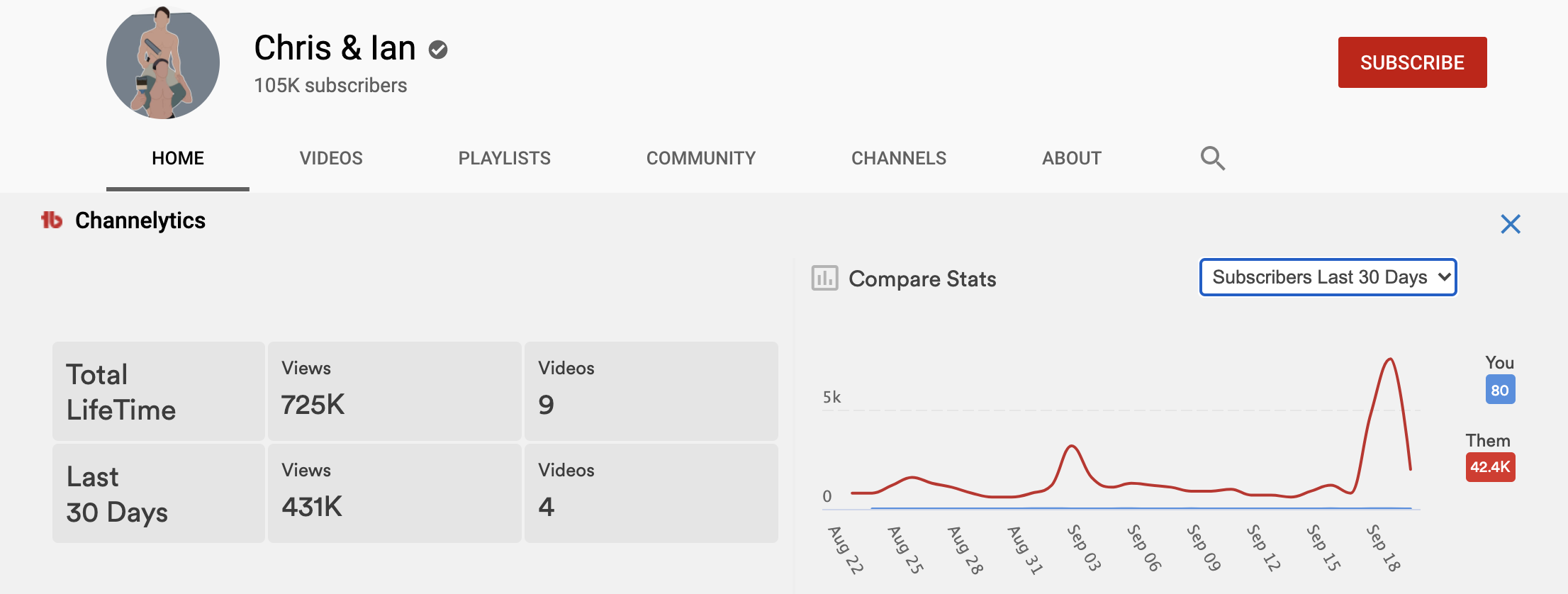1568x594 pixels.
Task: Open the Subscribers Last 30 Days dropdown
Action: click(1327, 277)
